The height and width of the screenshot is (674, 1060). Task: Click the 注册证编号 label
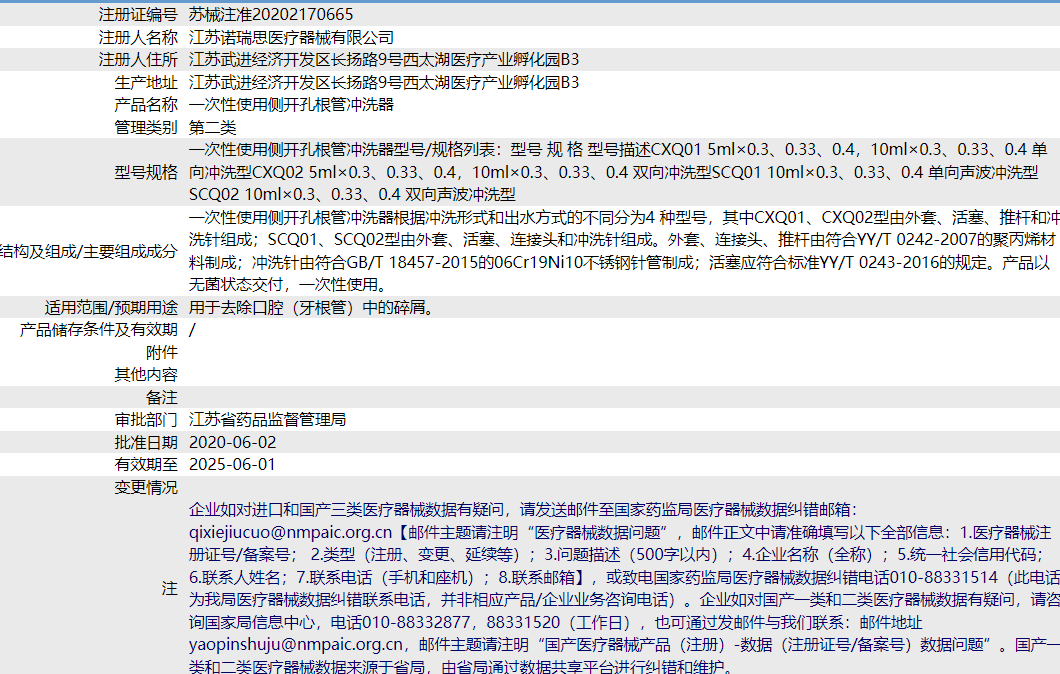click(138, 14)
